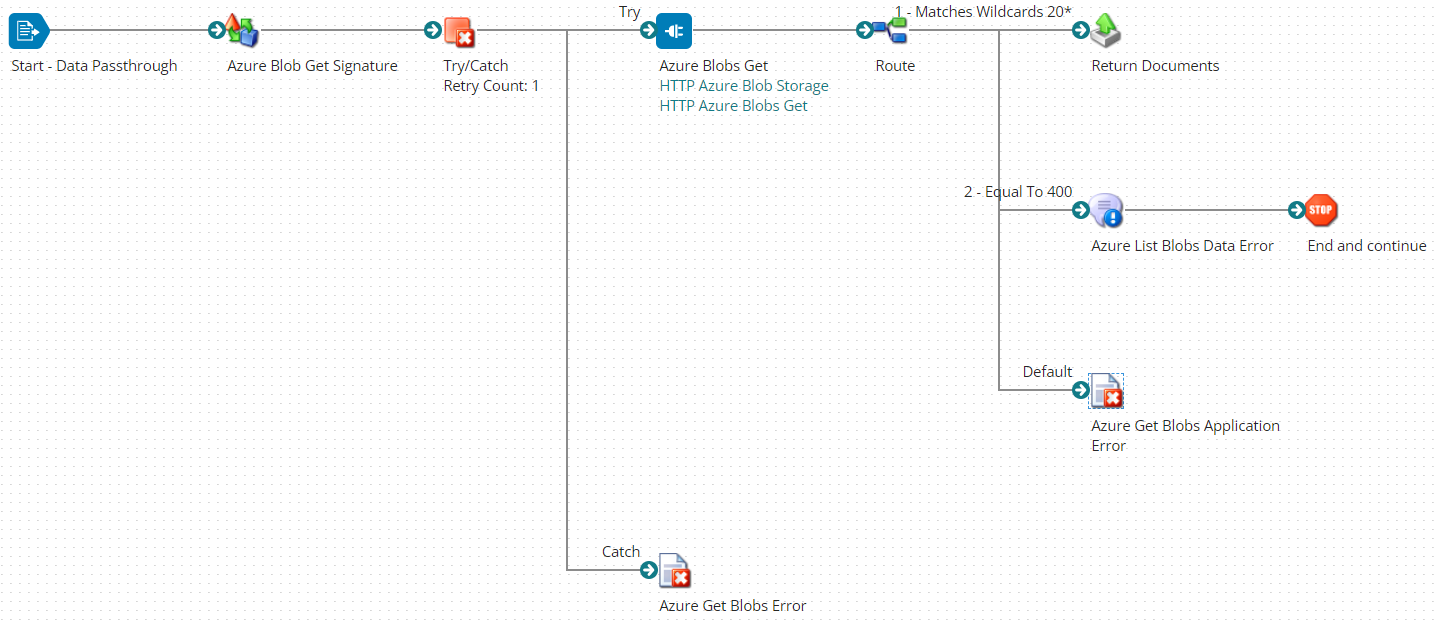Select the 2 - Equal To 400 route label
Screen dimensions: 1436x621
point(1018,192)
